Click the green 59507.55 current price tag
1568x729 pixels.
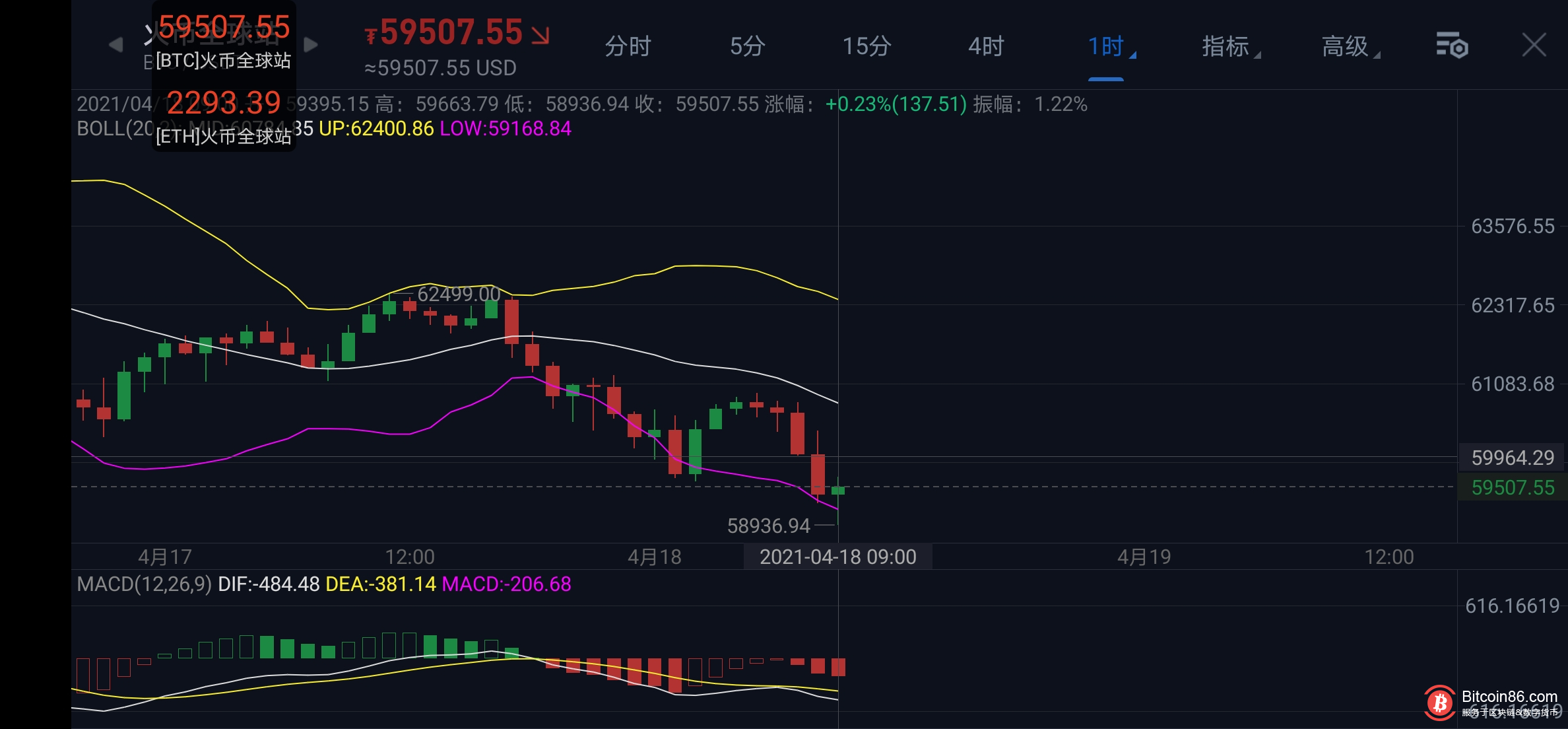(x=1513, y=487)
